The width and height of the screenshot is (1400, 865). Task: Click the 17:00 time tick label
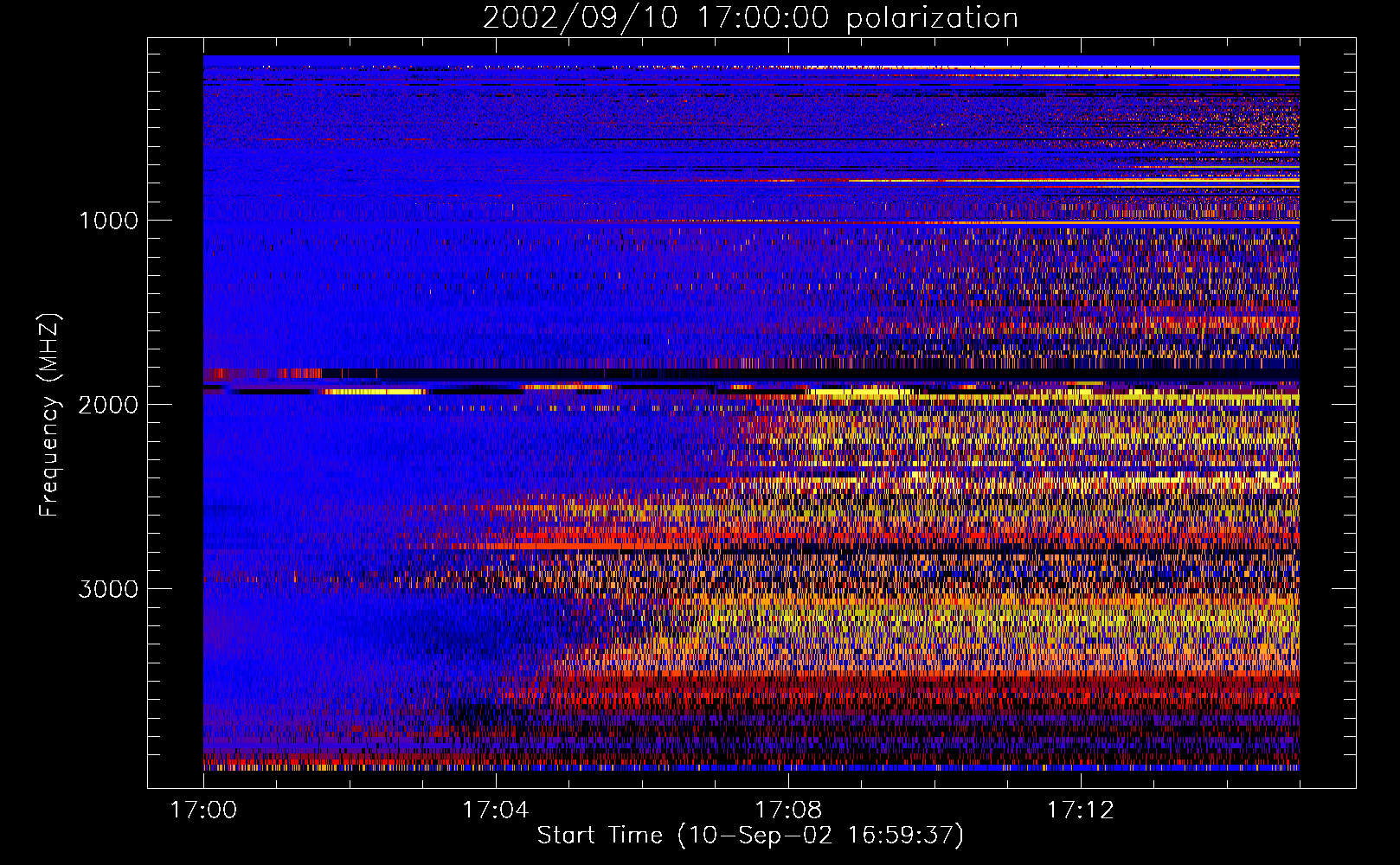[203, 811]
